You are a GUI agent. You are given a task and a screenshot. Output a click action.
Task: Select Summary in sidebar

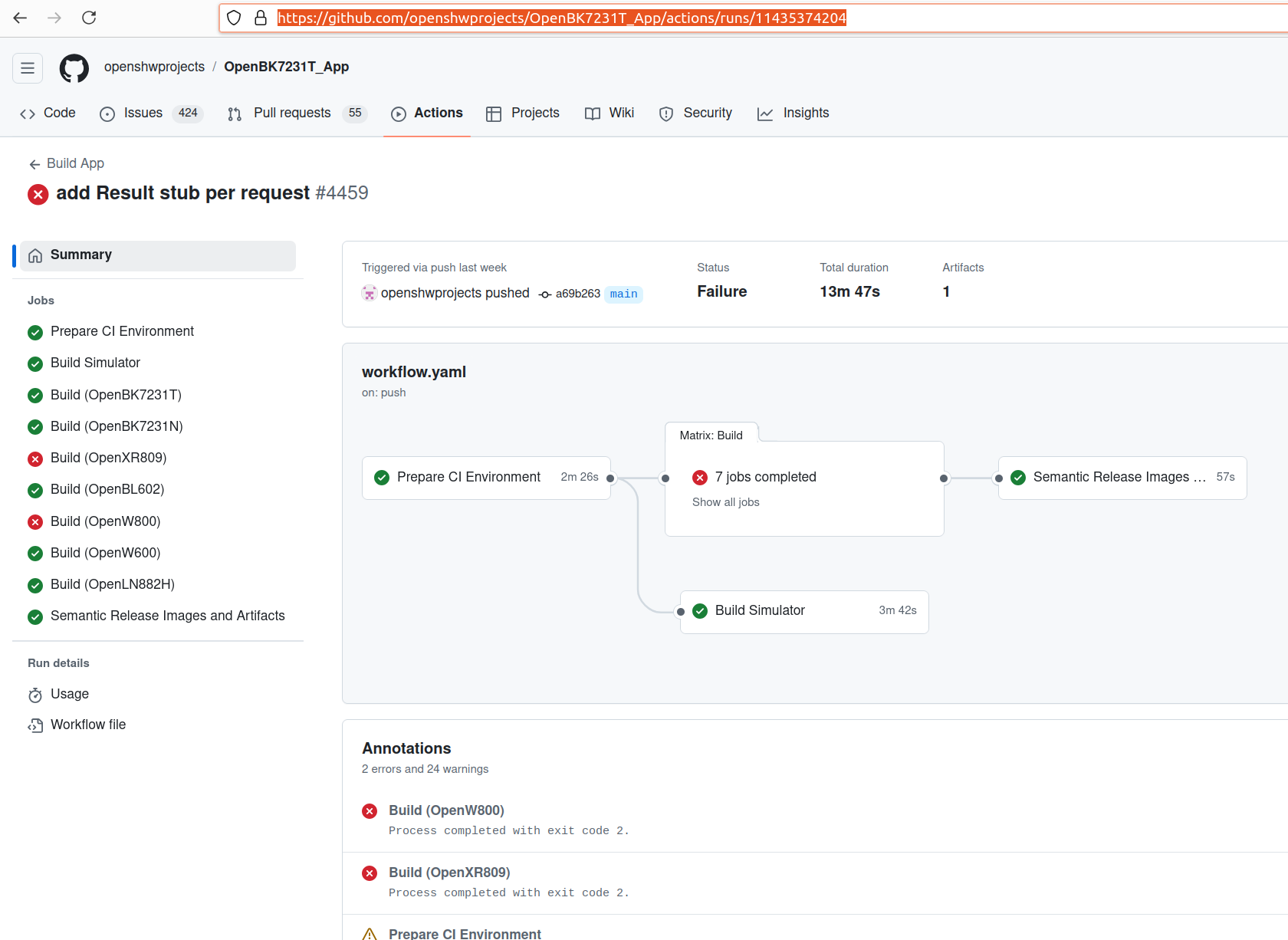tap(157, 255)
